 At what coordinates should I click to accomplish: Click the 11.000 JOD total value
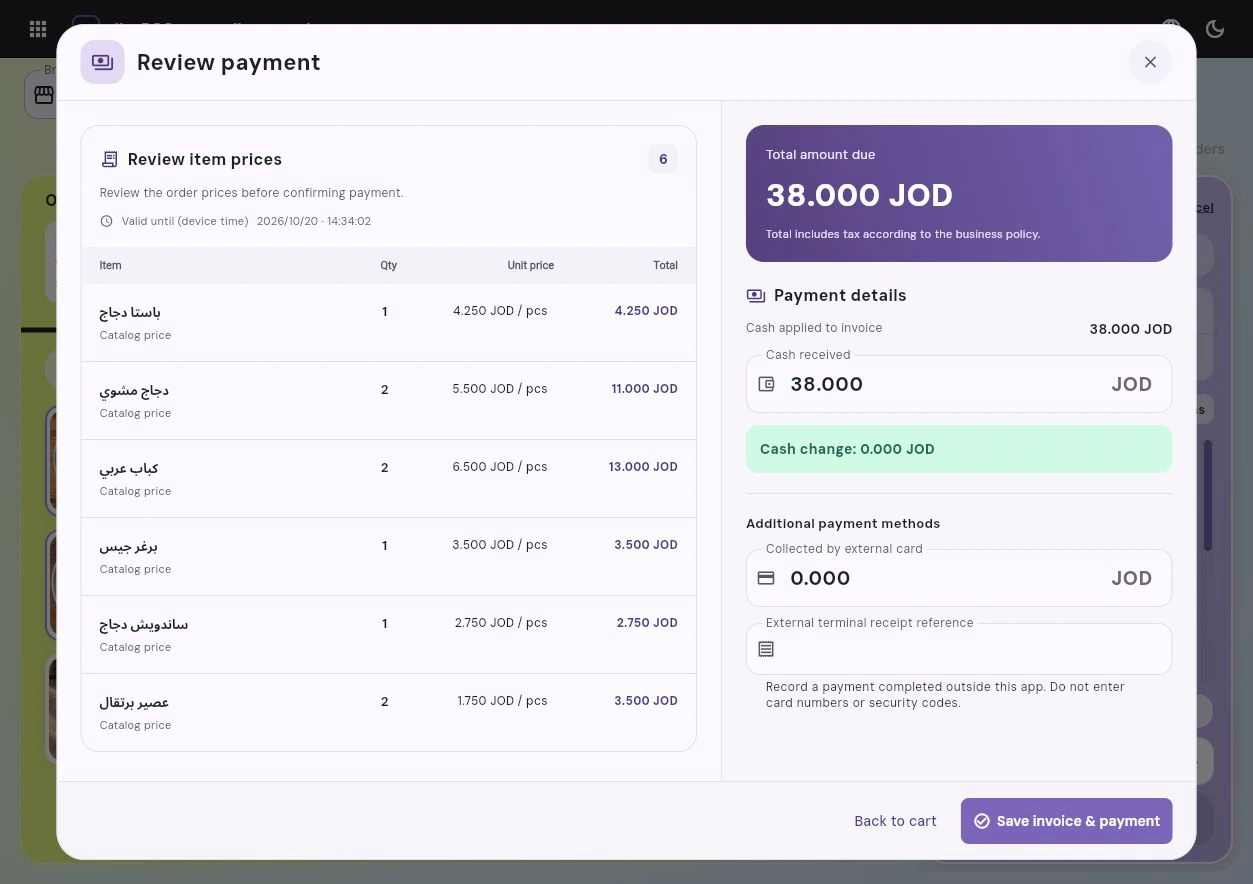pyautogui.click(x=644, y=389)
